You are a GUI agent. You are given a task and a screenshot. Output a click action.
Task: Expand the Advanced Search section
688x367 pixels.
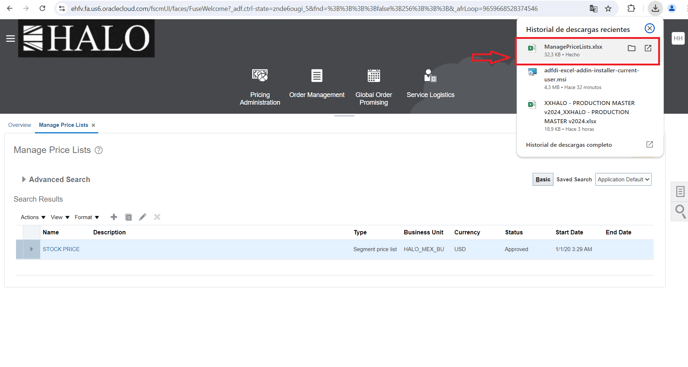[24, 179]
